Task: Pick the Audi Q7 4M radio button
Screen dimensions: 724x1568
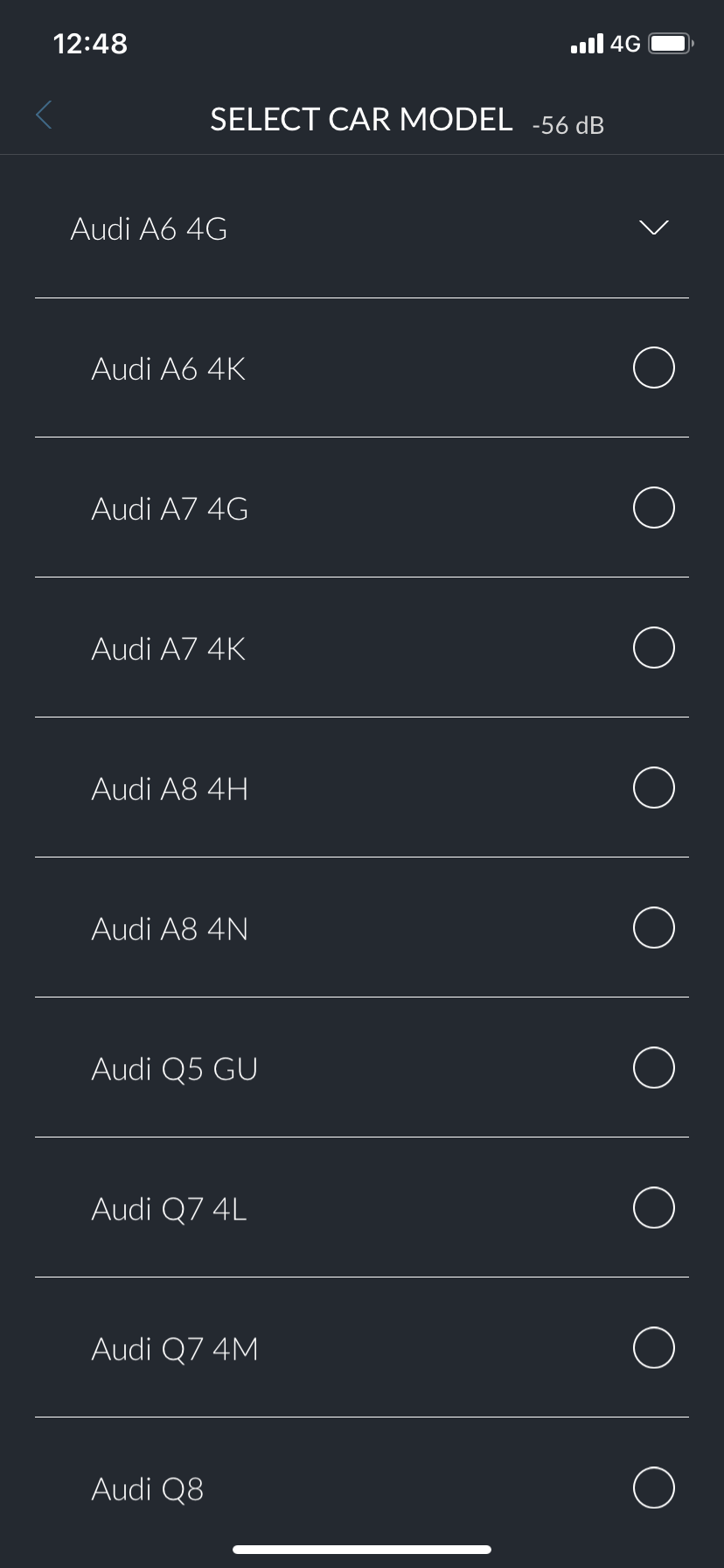Action: pyautogui.click(x=653, y=1347)
